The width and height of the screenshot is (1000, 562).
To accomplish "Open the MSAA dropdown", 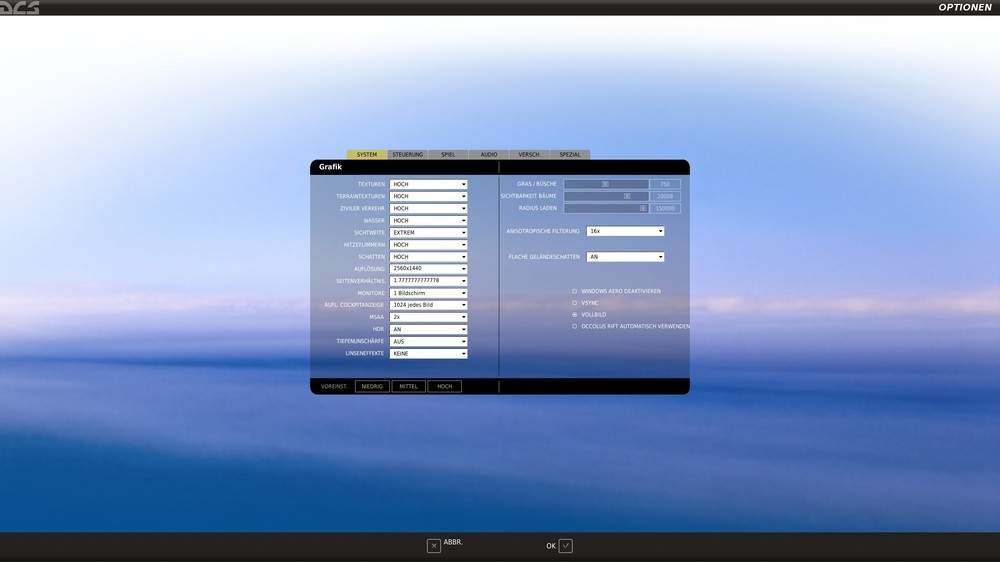I will [x=429, y=317].
